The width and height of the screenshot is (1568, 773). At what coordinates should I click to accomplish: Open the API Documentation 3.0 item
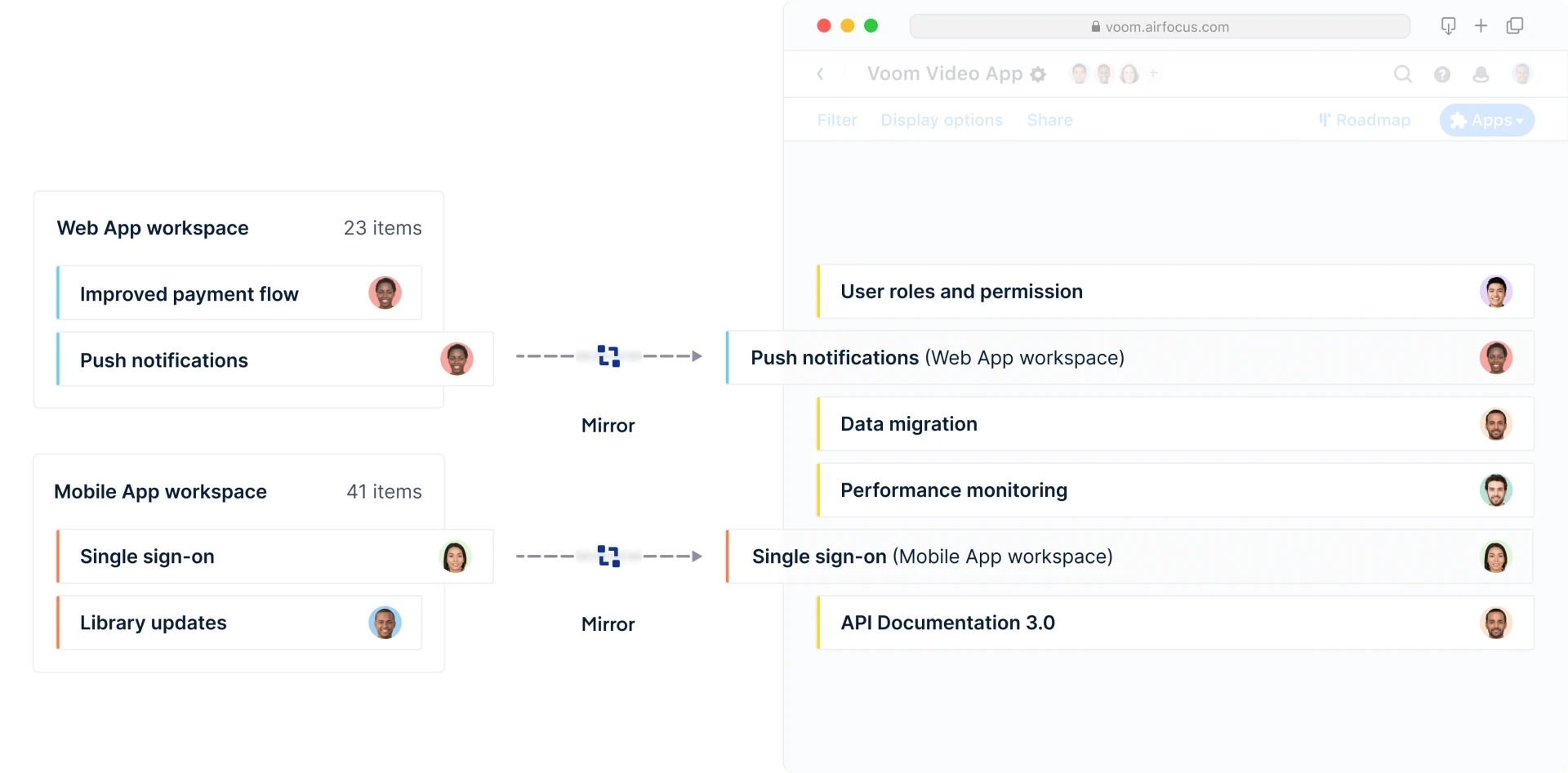tap(947, 623)
